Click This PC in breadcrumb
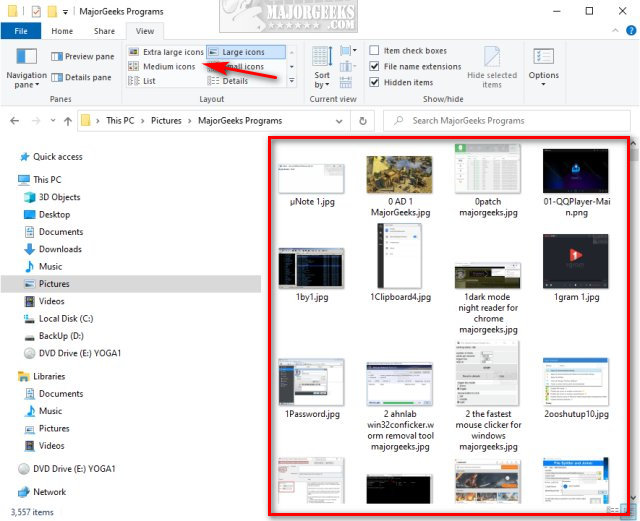This screenshot has height=521, width=640. (120, 121)
